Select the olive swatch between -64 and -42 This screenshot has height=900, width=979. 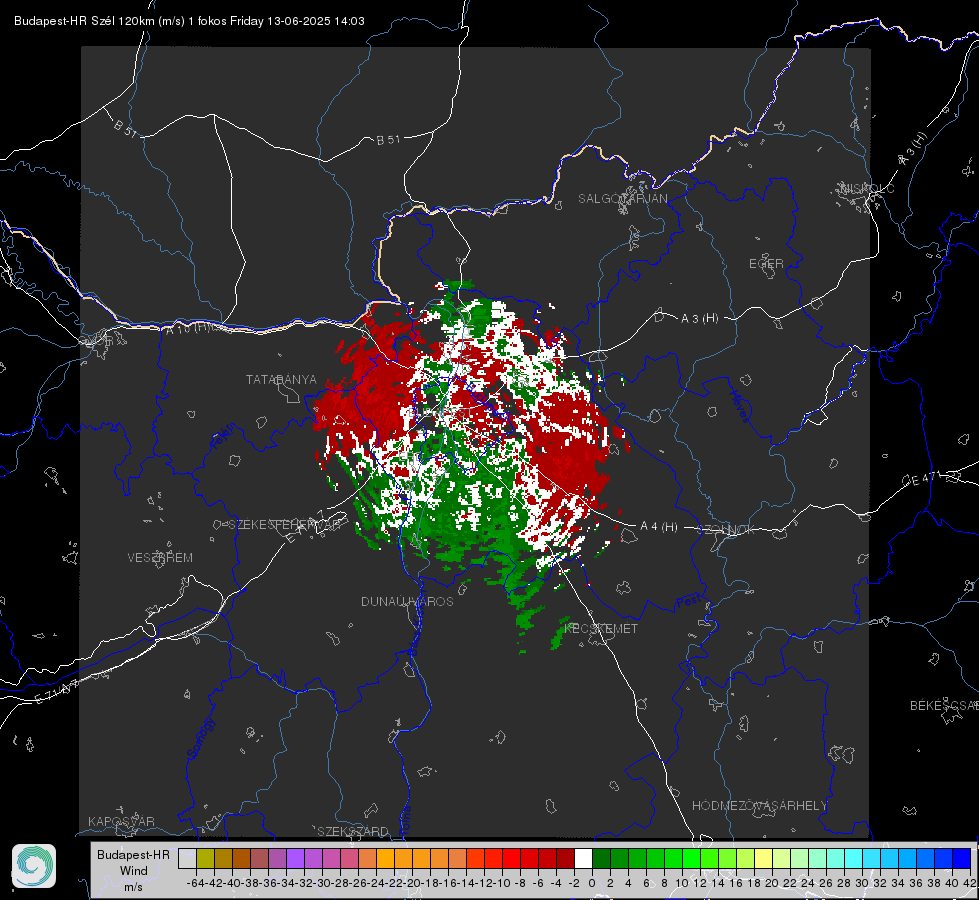[x=205, y=859]
